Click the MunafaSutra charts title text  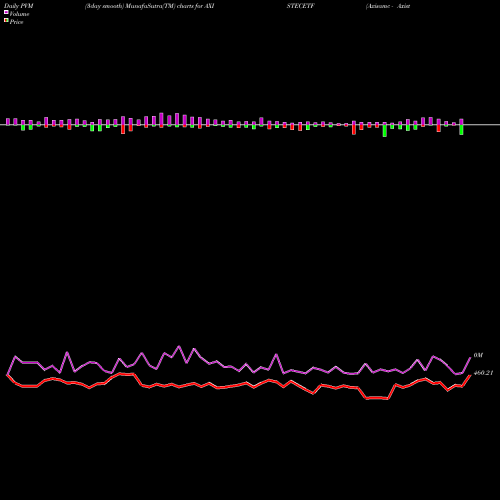tap(149, 6)
